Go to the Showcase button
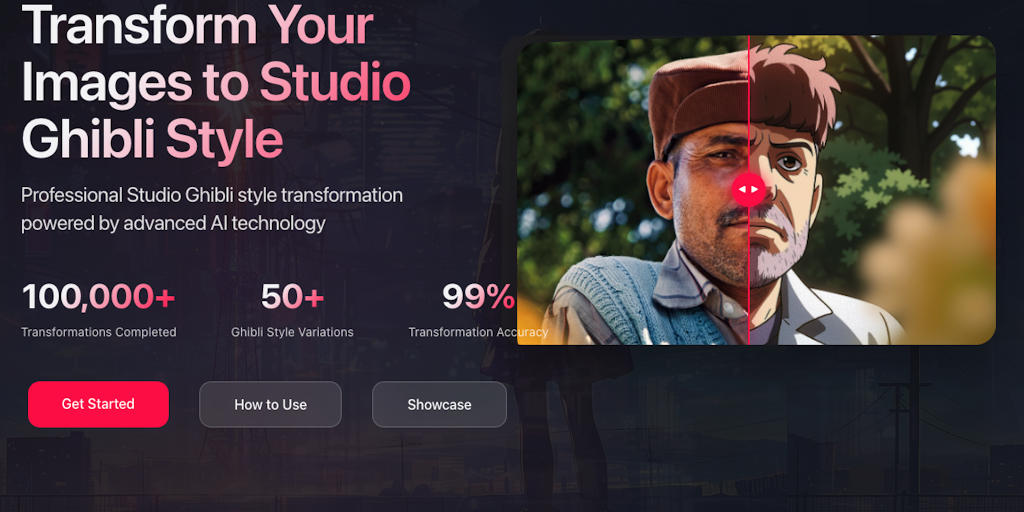 coord(439,404)
